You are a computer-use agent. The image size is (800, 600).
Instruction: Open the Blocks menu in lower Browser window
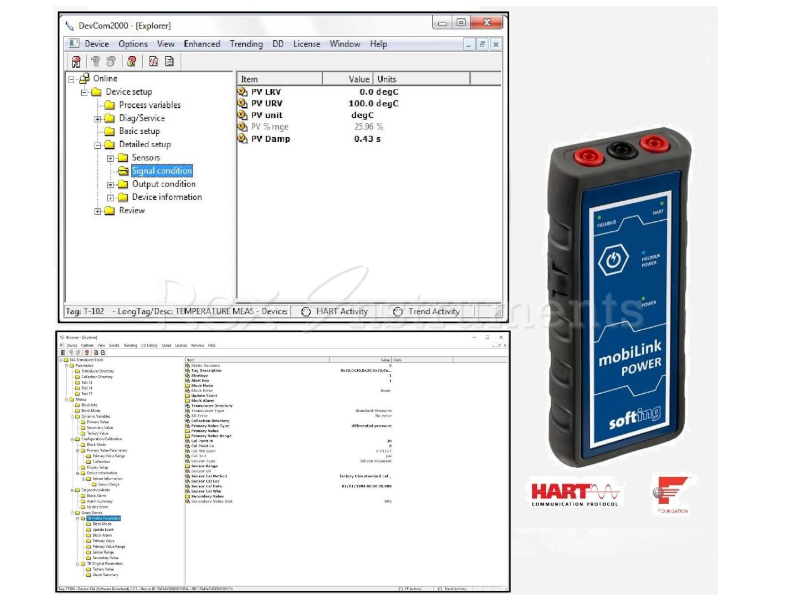[x=114, y=345]
